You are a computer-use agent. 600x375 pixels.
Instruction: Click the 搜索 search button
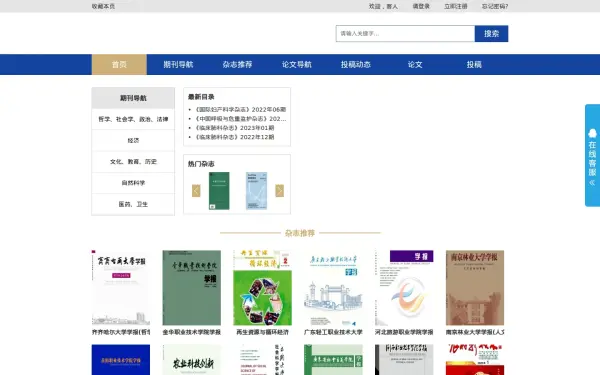tap(491, 34)
